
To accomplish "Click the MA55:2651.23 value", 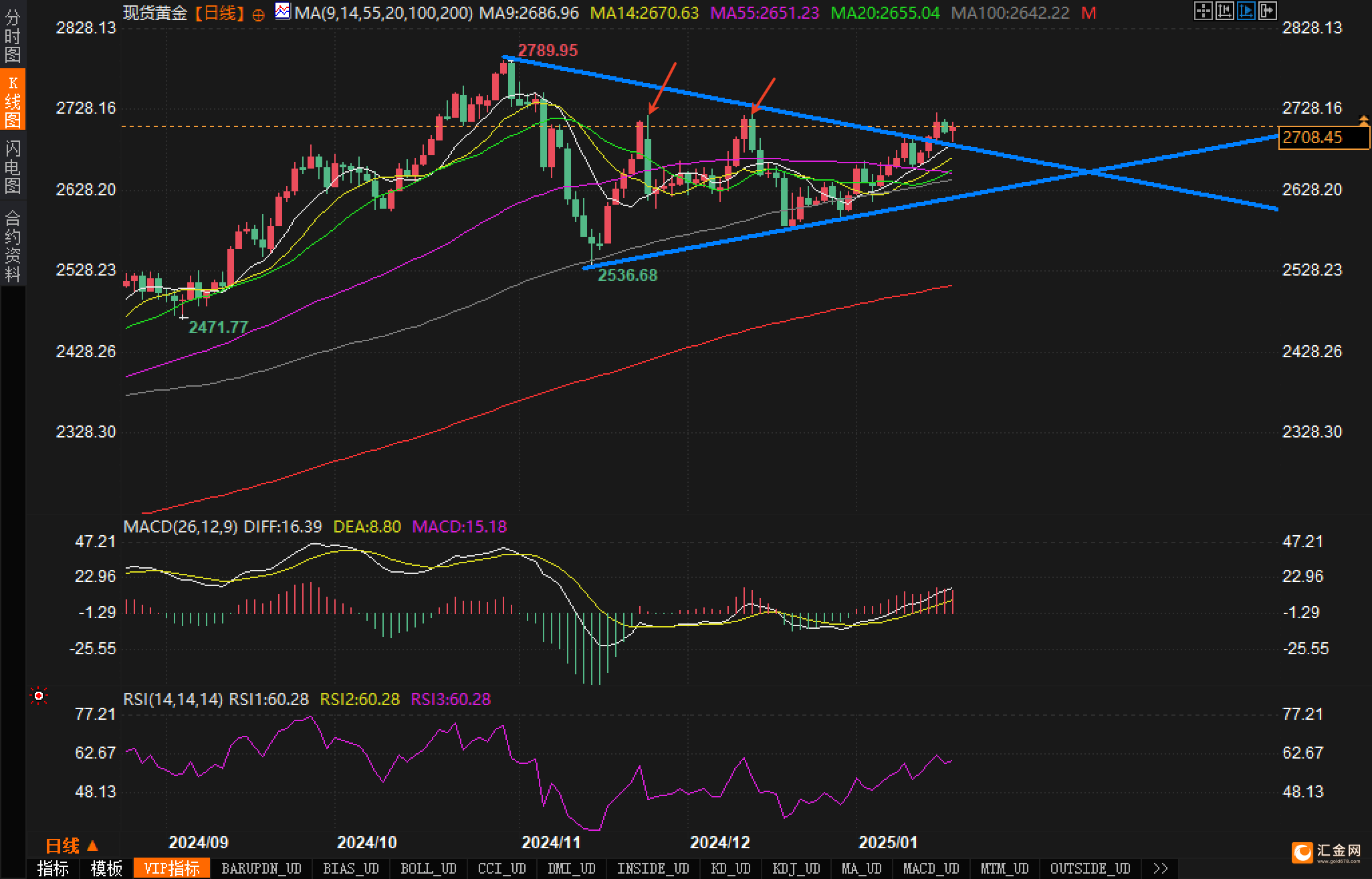I will point(764,13).
